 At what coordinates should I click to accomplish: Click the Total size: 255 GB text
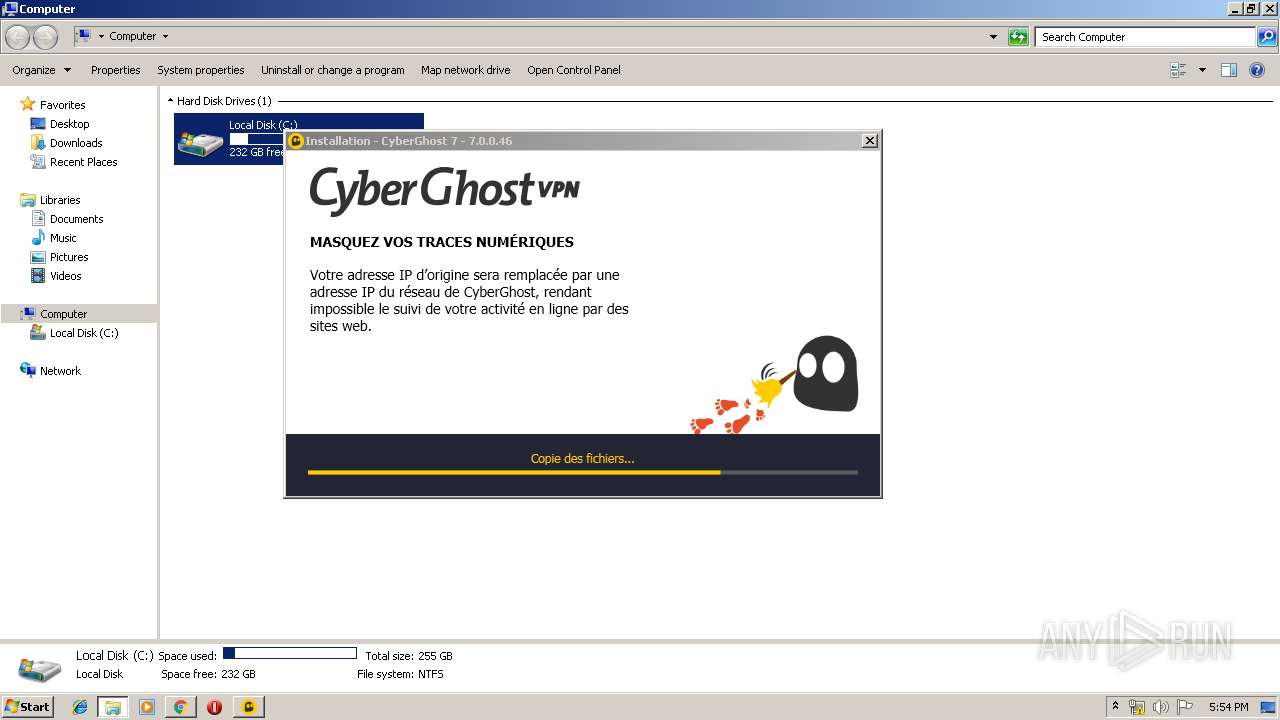(x=409, y=656)
